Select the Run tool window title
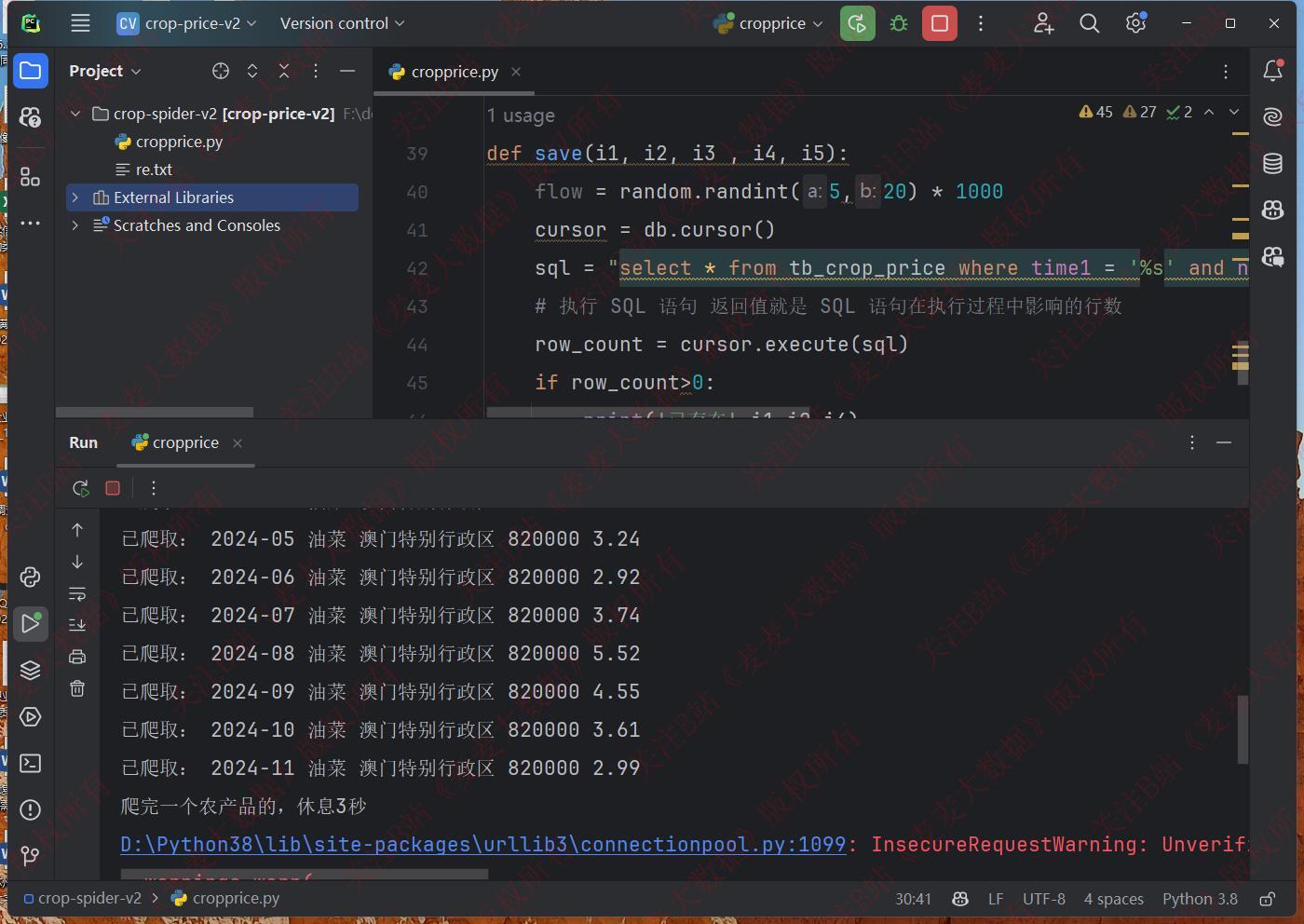The image size is (1304, 924). click(x=83, y=442)
